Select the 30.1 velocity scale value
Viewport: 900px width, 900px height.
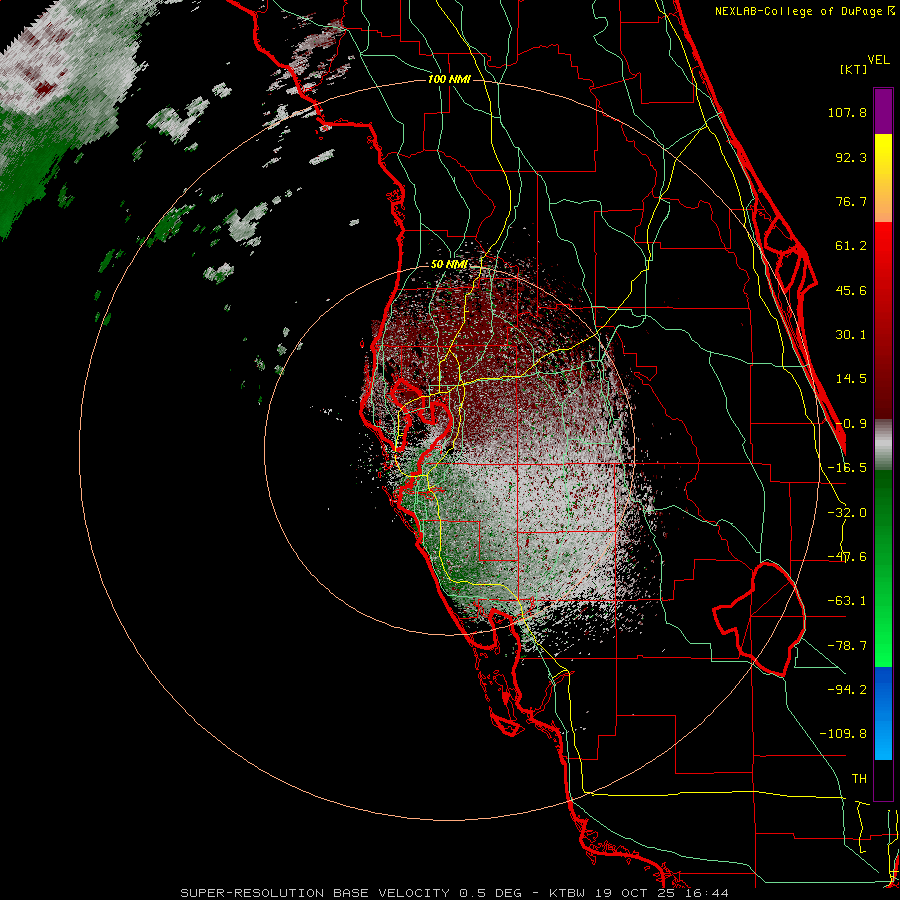click(x=851, y=335)
